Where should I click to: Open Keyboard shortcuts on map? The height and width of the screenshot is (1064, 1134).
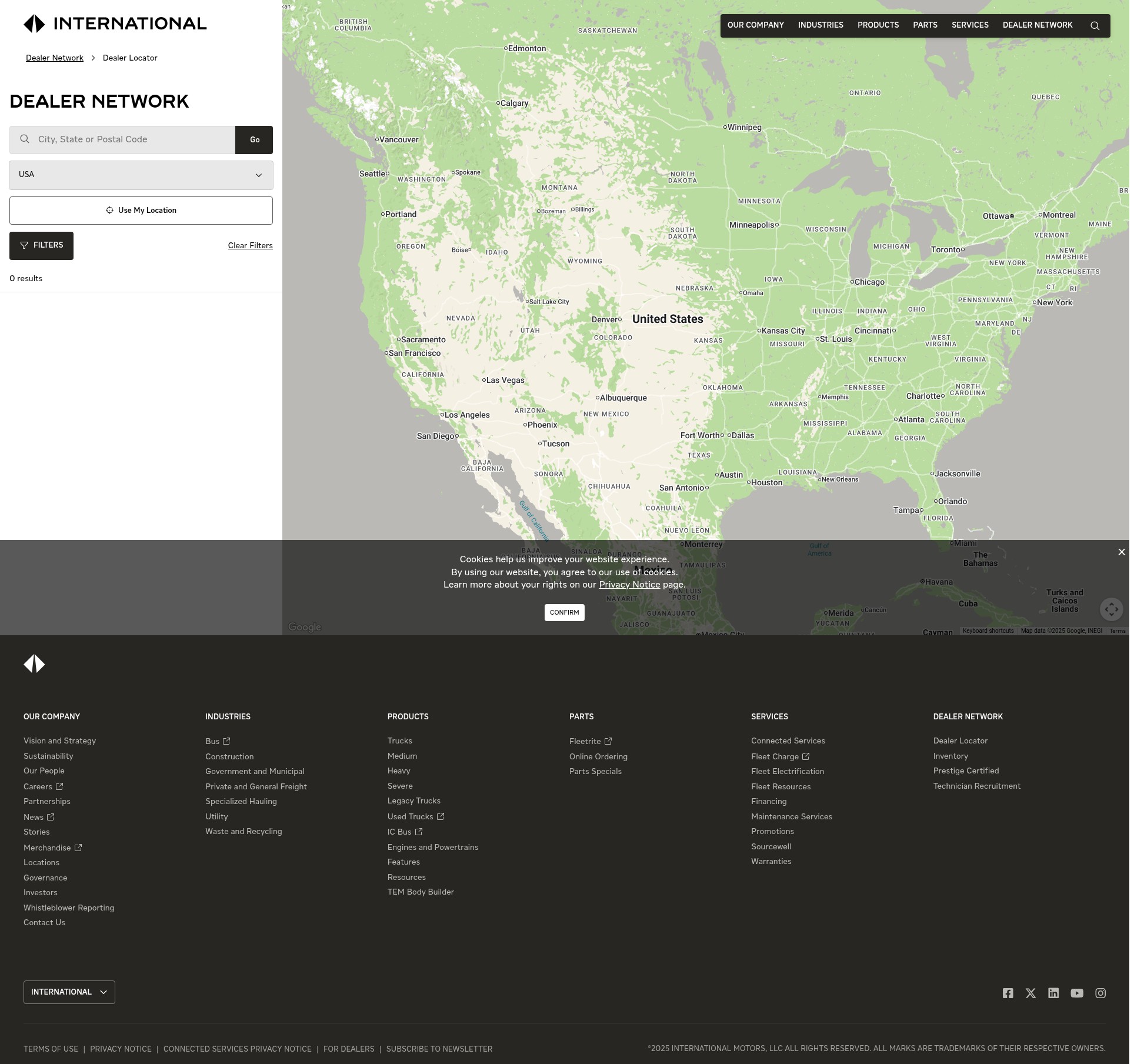tap(988, 631)
